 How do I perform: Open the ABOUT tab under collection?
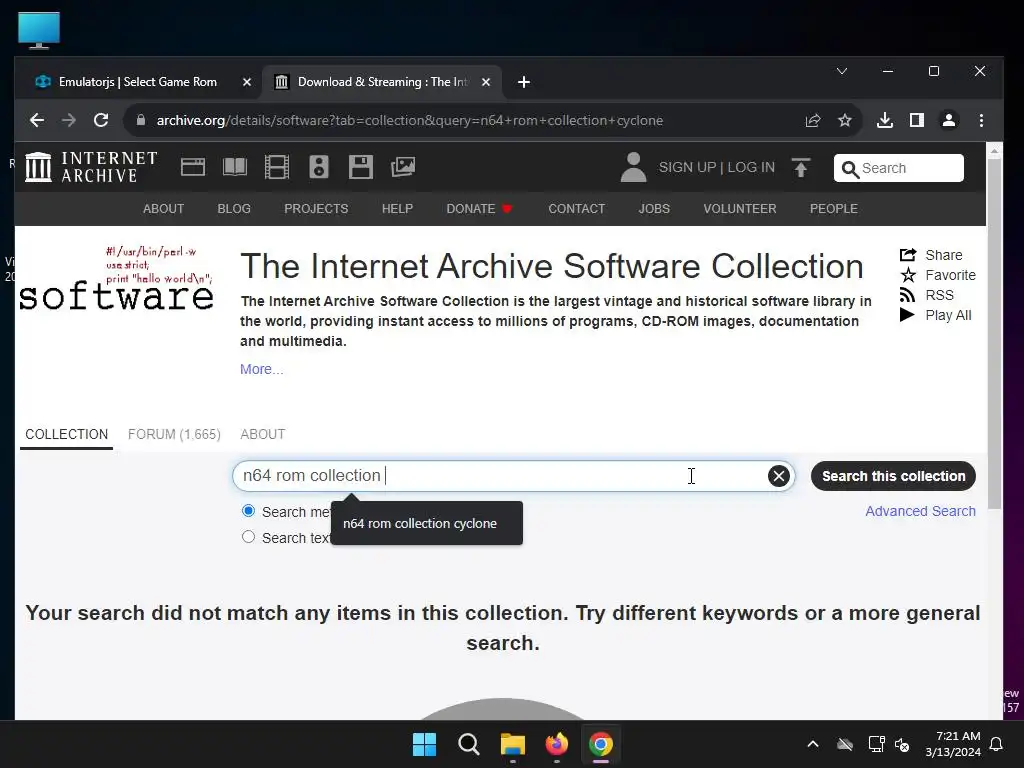[x=263, y=434]
